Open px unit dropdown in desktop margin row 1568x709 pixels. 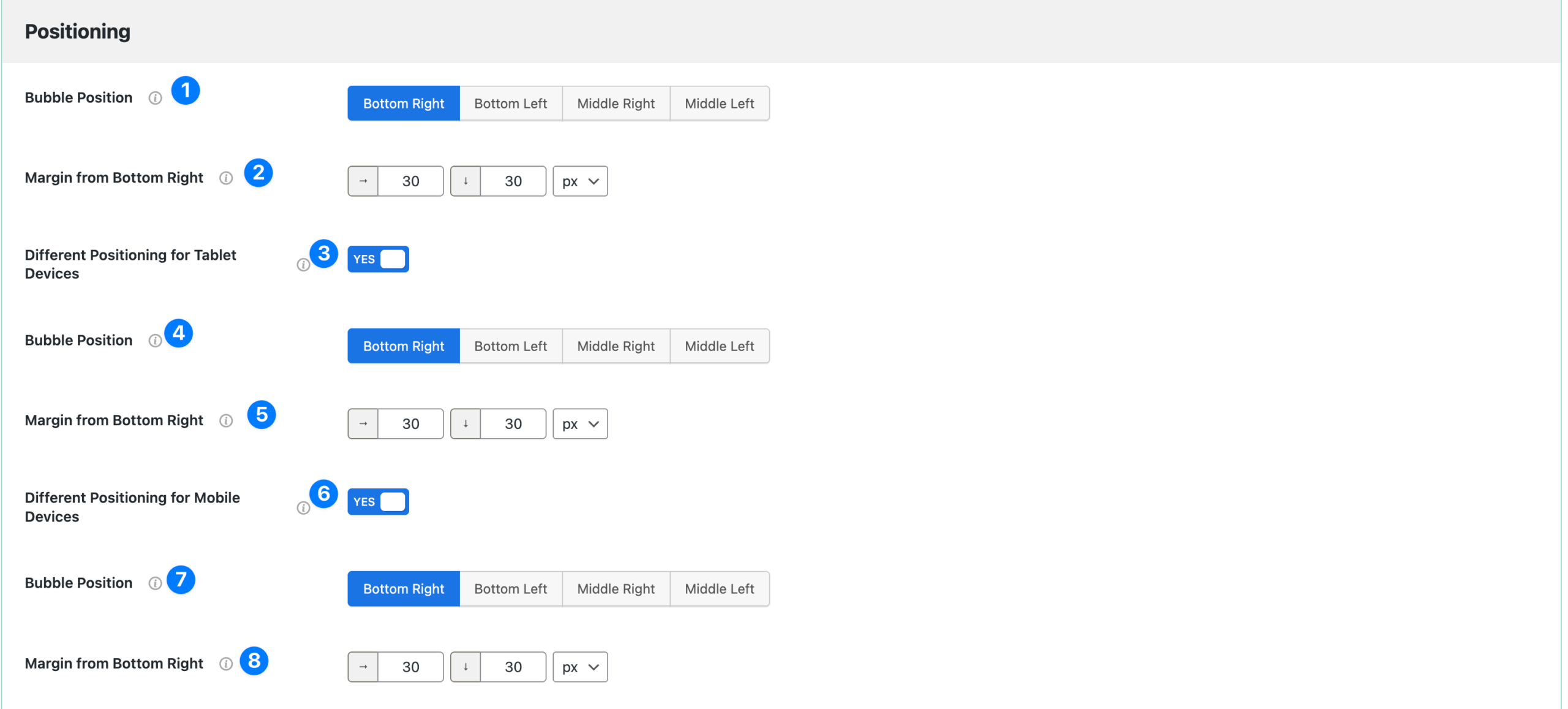[580, 181]
